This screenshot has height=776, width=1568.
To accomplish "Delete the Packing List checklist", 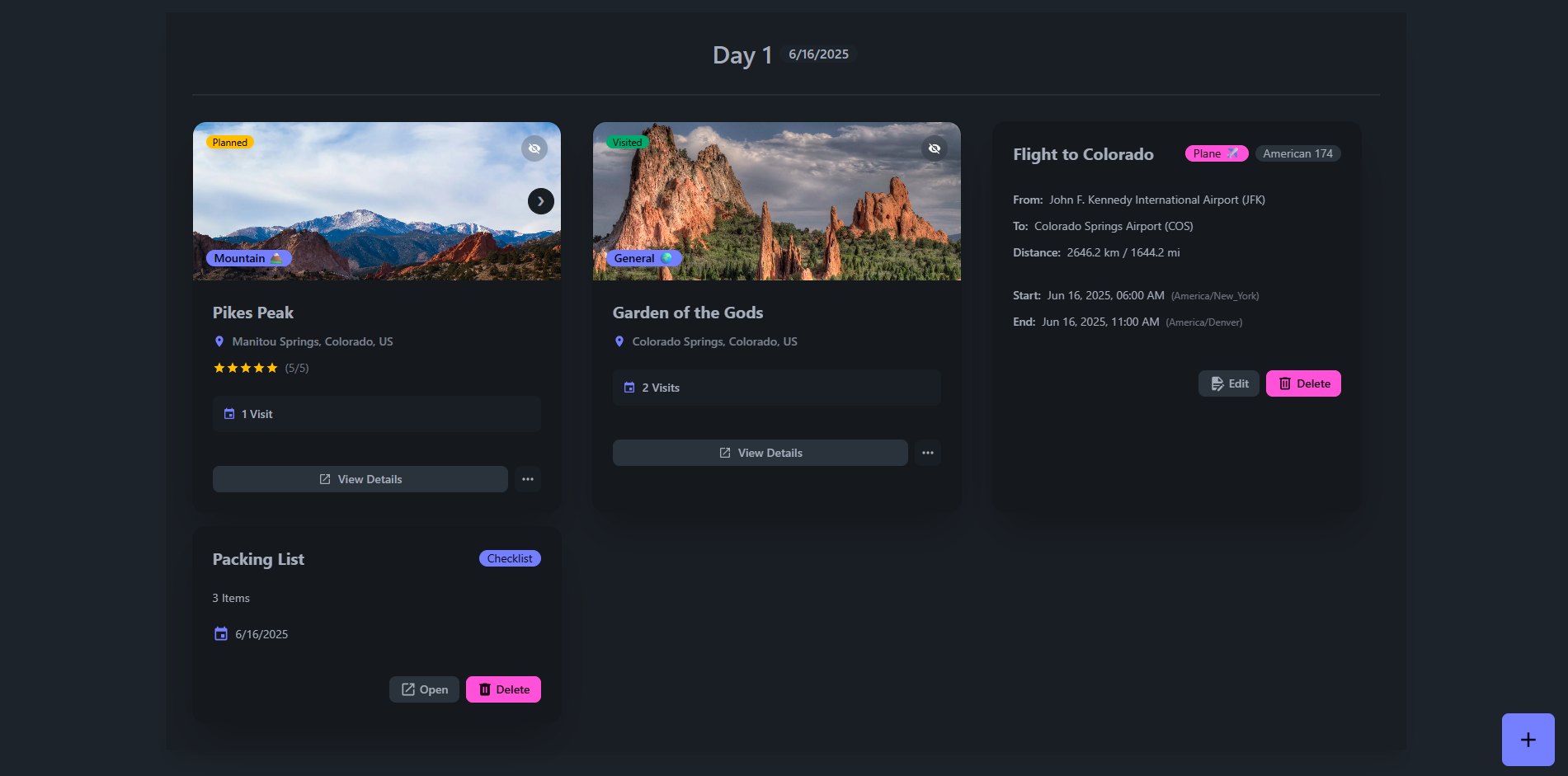I will (x=503, y=689).
